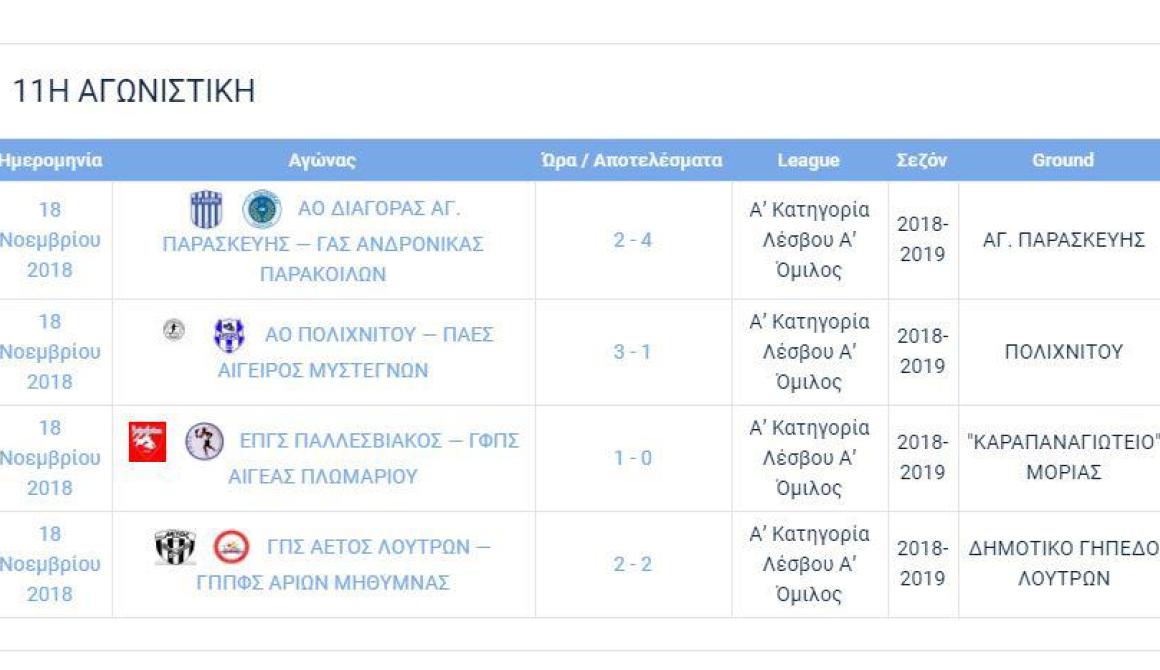1160x670 pixels.
Task: Click the first row date 18 Νοεμβρίου 2018
Action: (50, 240)
